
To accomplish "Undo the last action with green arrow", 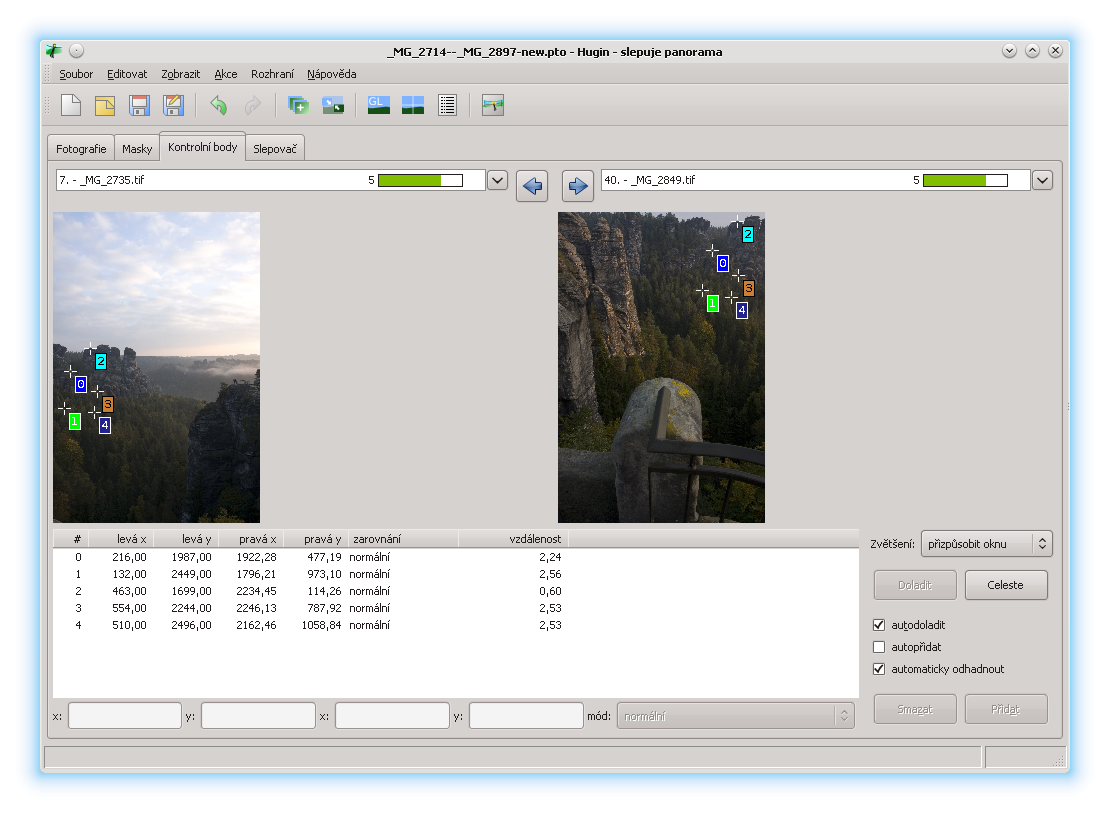I will (x=218, y=105).
